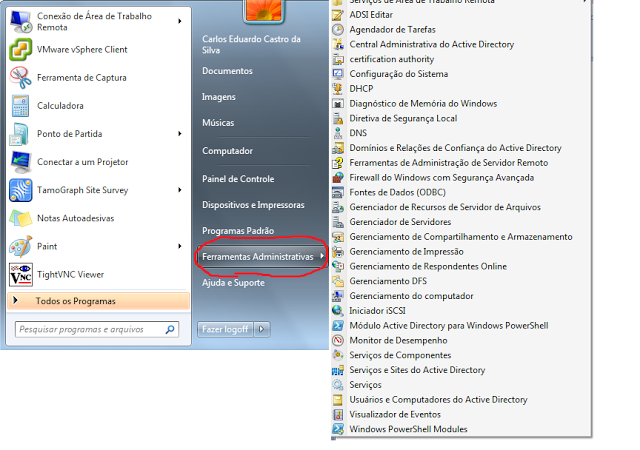
Task: Open Ajuda e Suporte
Action: click(233, 283)
